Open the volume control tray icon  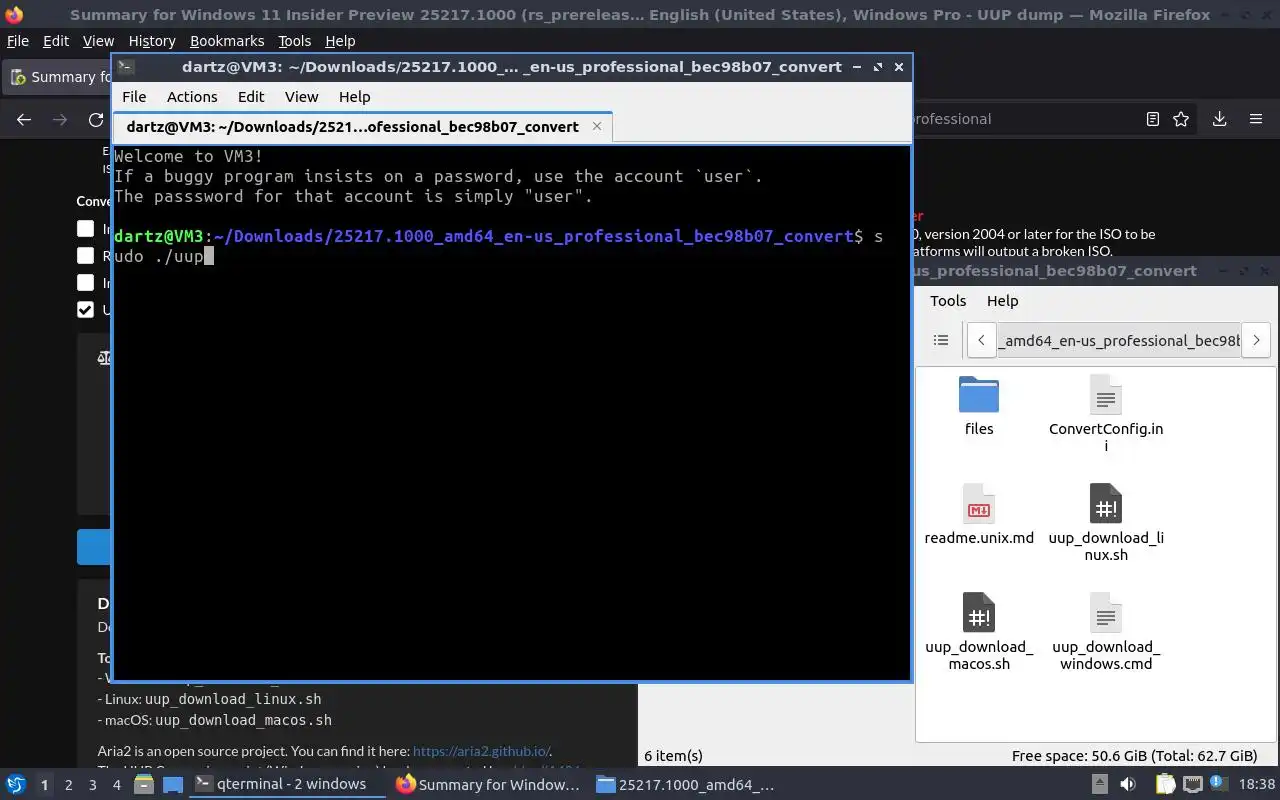pyautogui.click(x=1128, y=784)
